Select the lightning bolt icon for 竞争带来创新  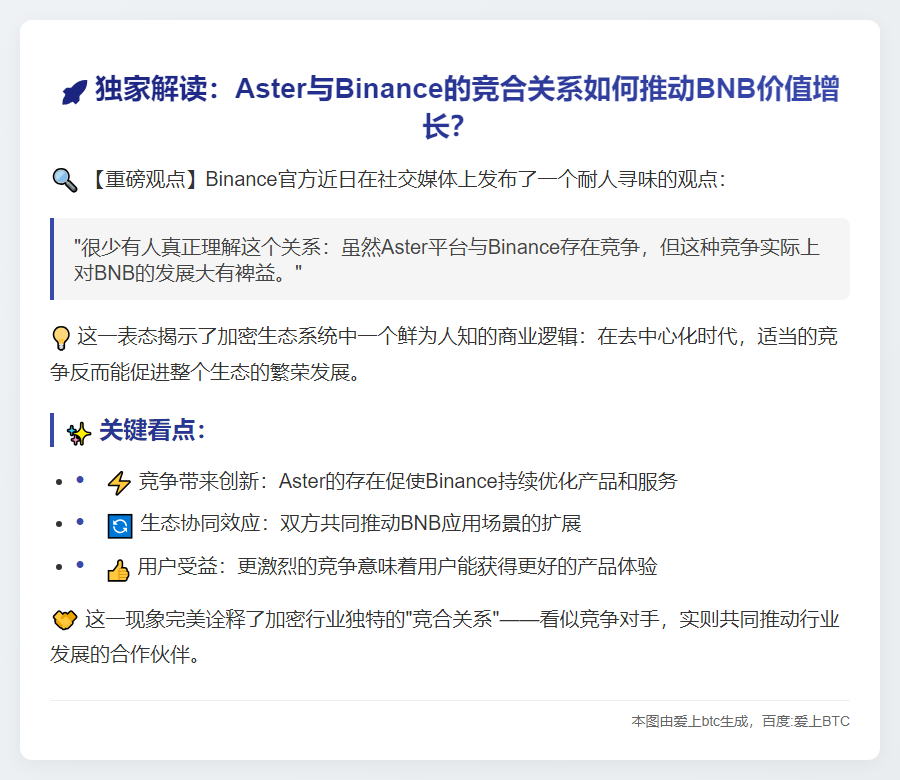tap(119, 481)
